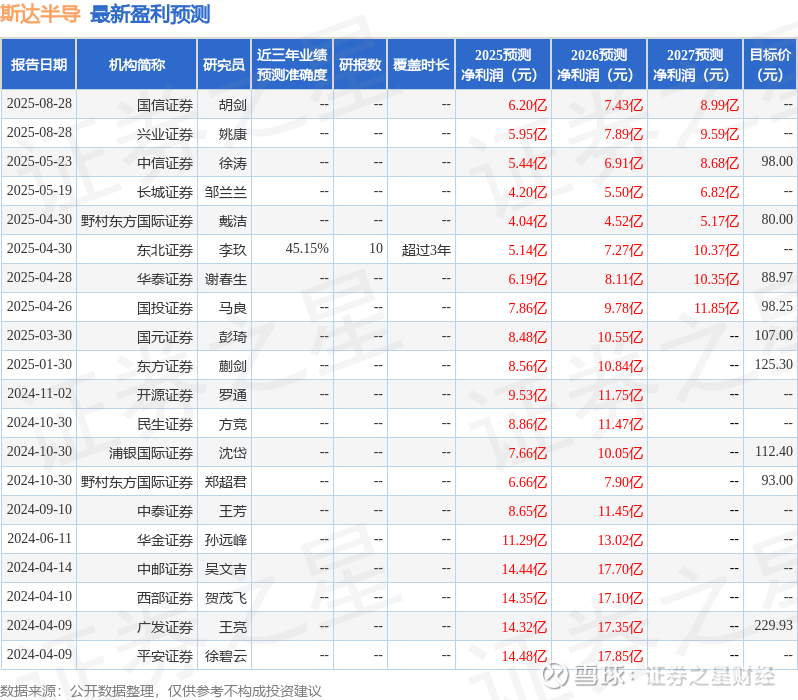Click target price 112.40
Viewport: 798px width, 700px height.
point(774,451)
